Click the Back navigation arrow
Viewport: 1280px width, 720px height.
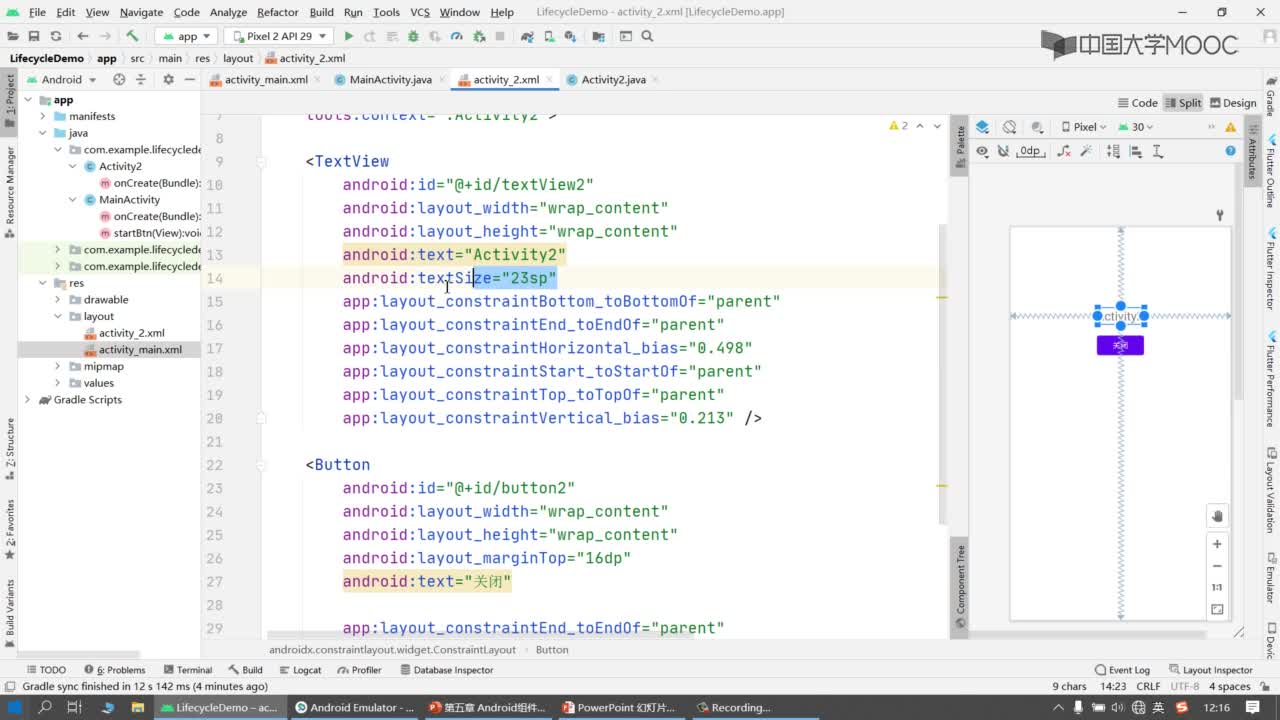pyautogui.click(x=83, y=36)
